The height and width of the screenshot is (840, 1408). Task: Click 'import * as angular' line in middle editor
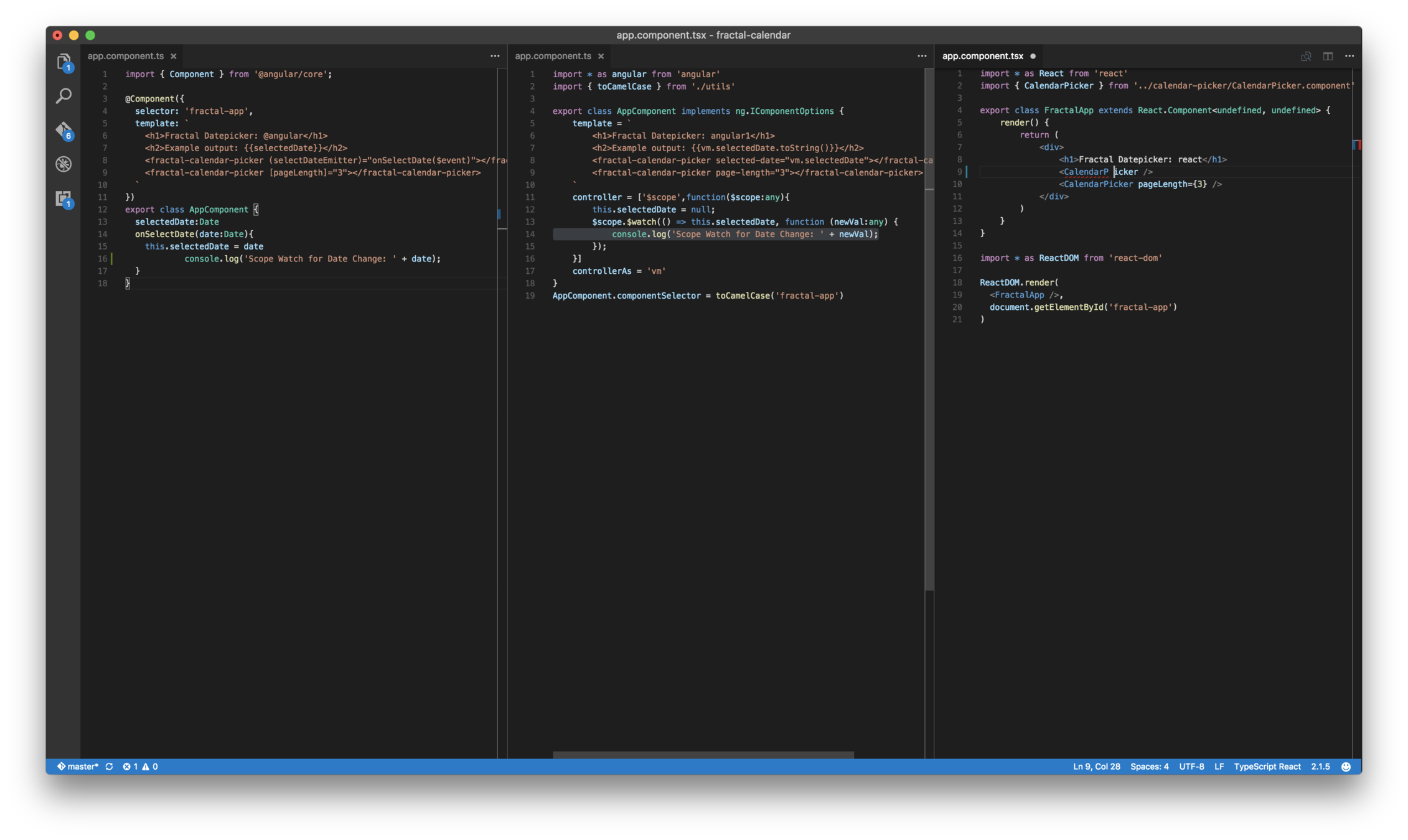636,74
